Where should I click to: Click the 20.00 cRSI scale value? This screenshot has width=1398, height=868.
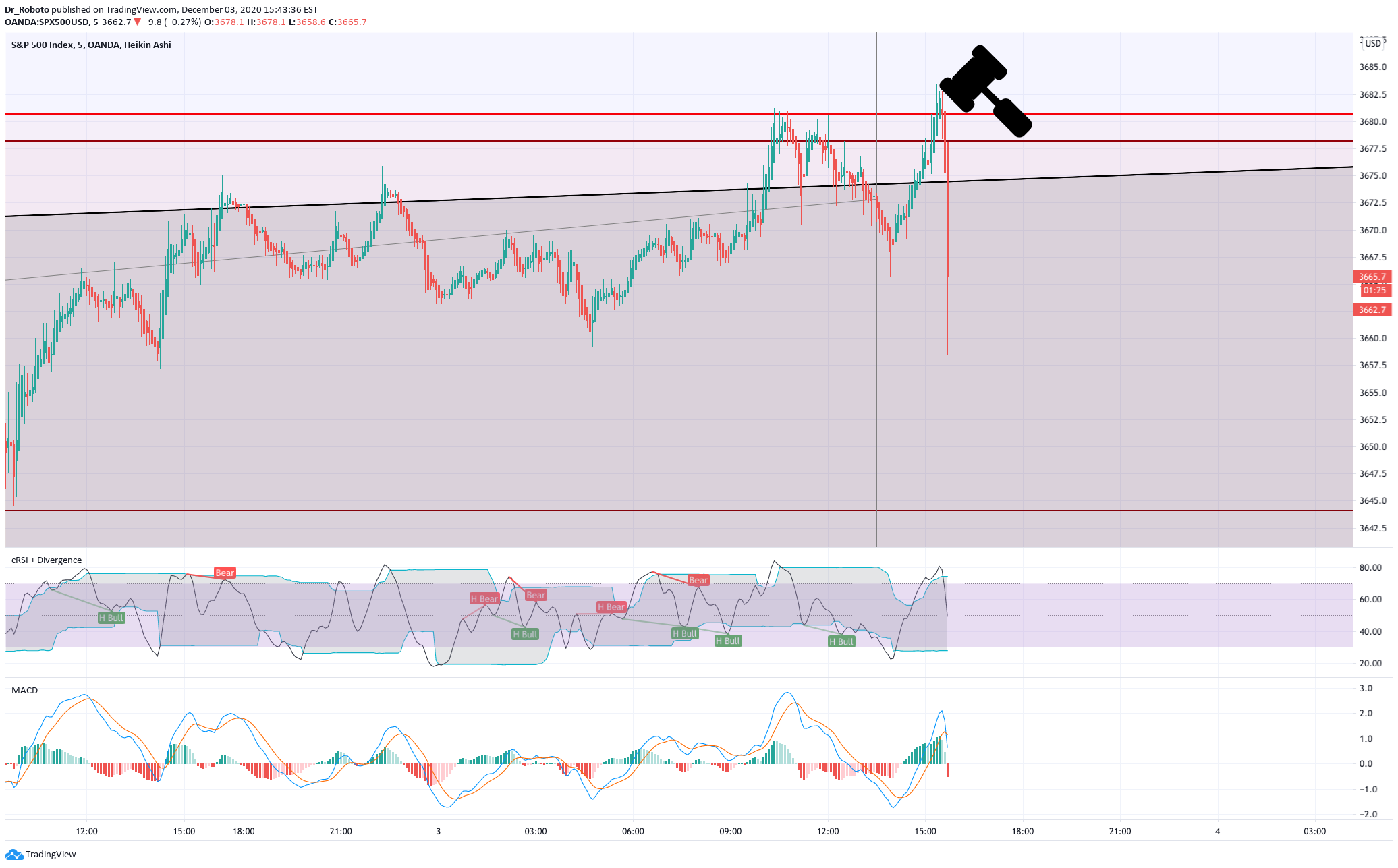tap(1370, 663)
